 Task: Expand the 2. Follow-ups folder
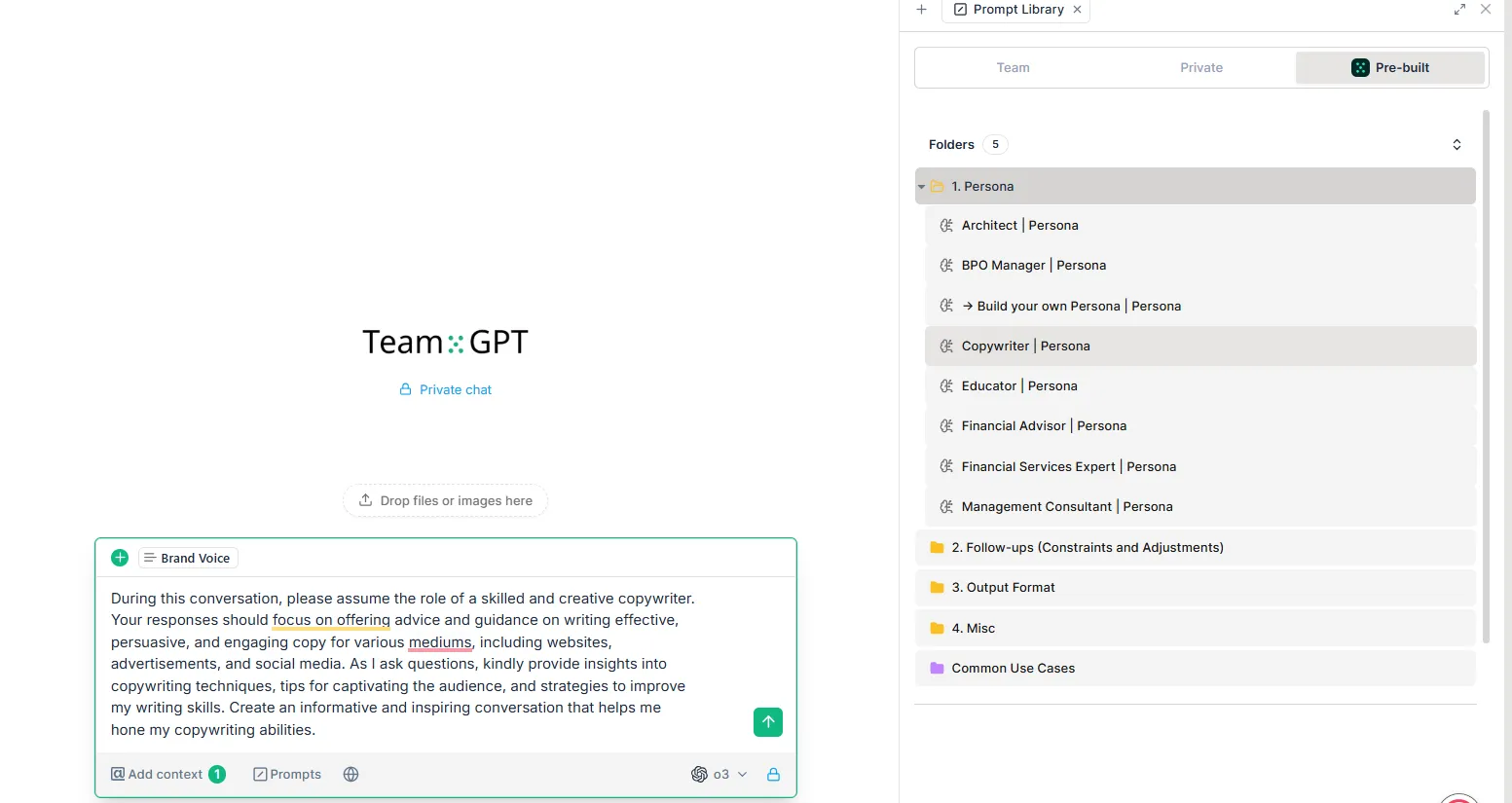click(1196, 548)
